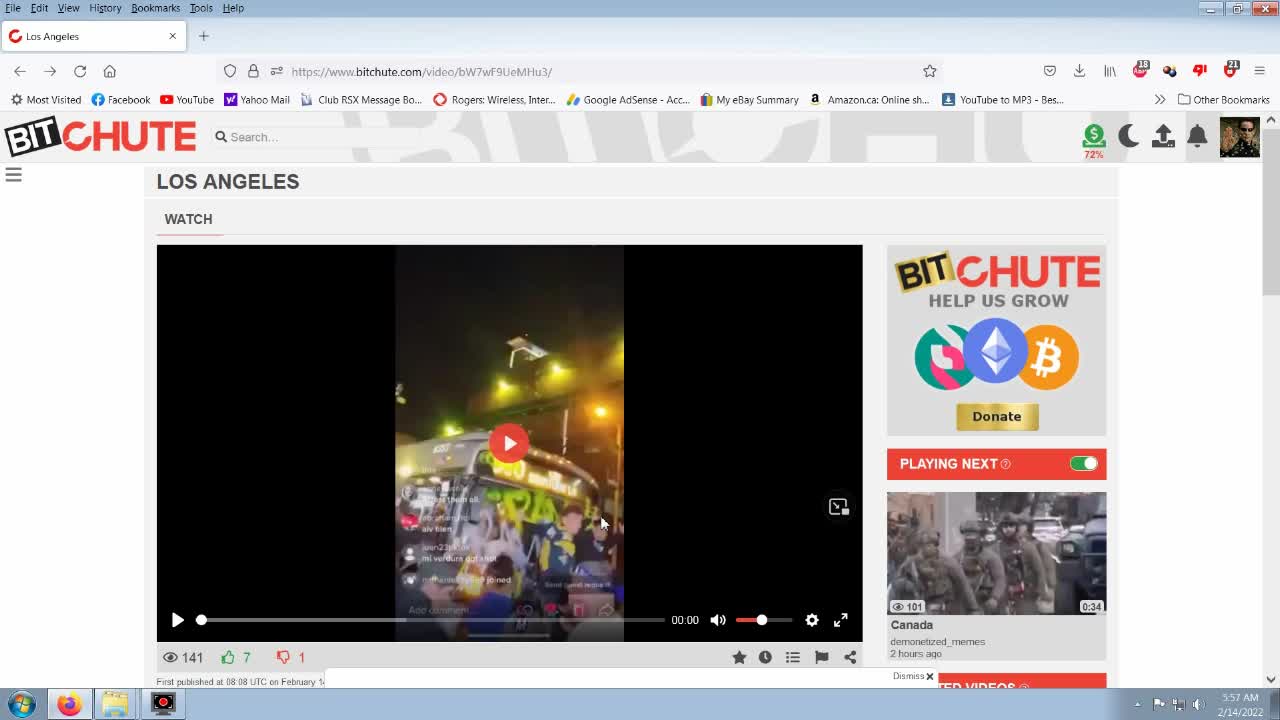Click the BitChute logo

(100, 137)
